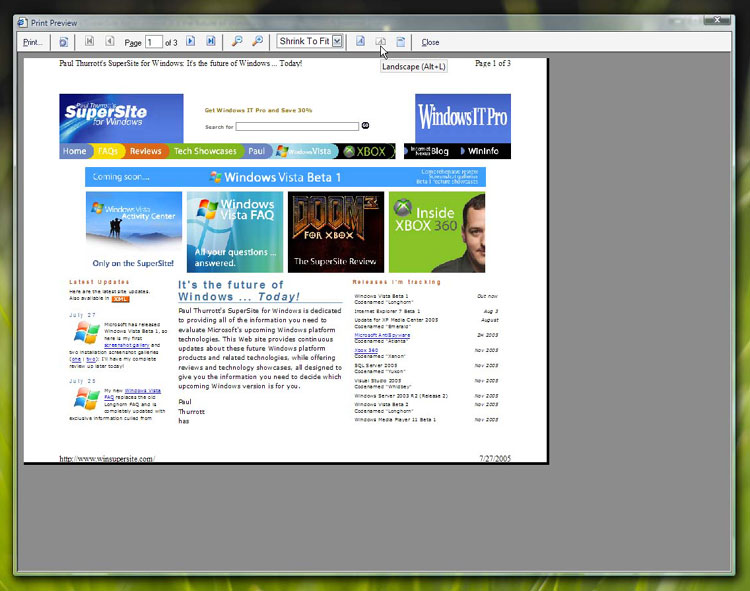Open the Page Setup icon
The height and width of the screenshot is (591, 750).
(x=63, y=42)
